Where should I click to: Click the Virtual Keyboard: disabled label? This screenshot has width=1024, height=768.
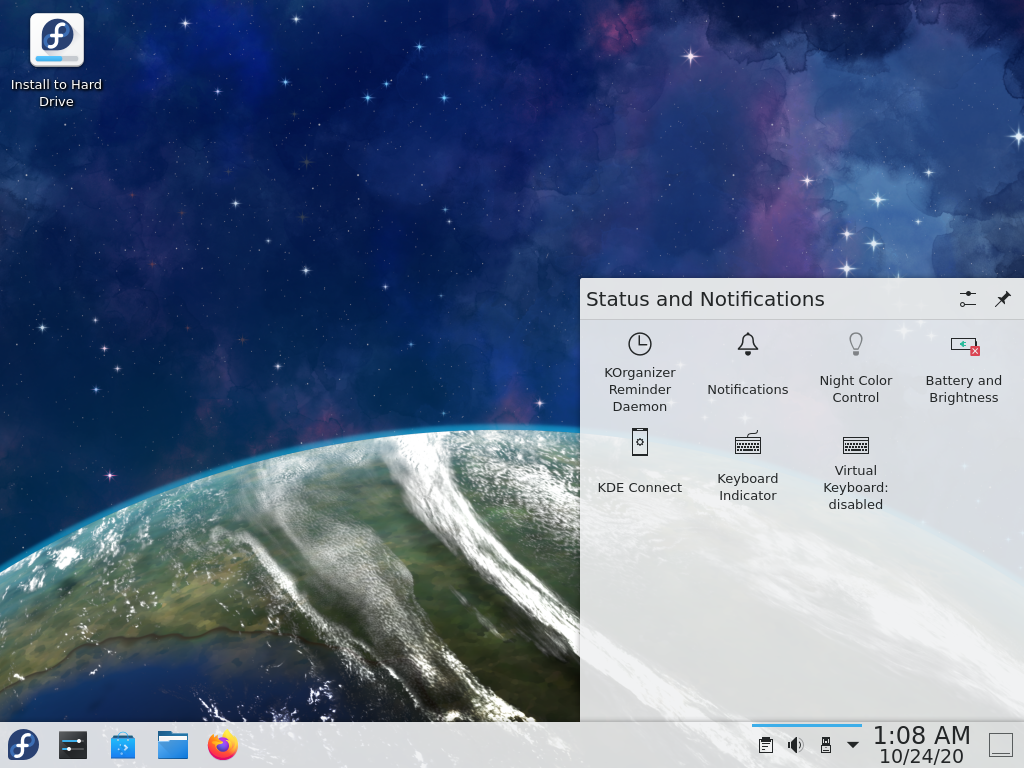(856, 487)
